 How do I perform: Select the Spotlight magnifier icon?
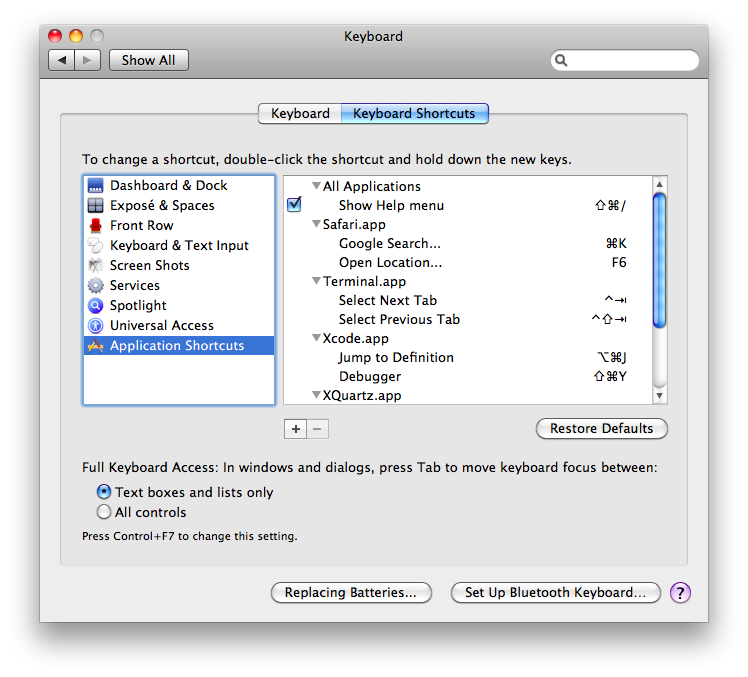coord(96,306)
